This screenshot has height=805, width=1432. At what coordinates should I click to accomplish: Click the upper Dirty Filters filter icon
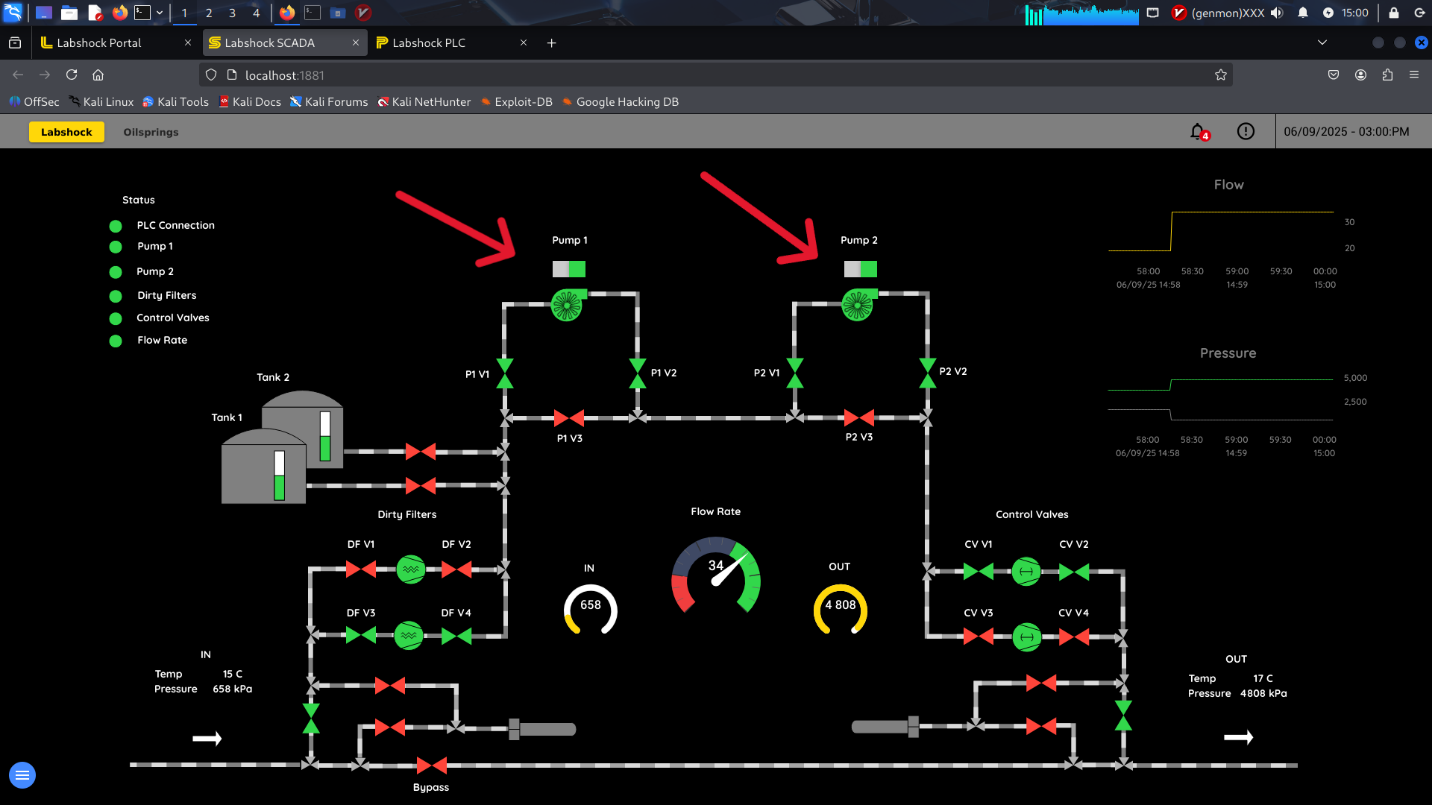coord(410,569)
